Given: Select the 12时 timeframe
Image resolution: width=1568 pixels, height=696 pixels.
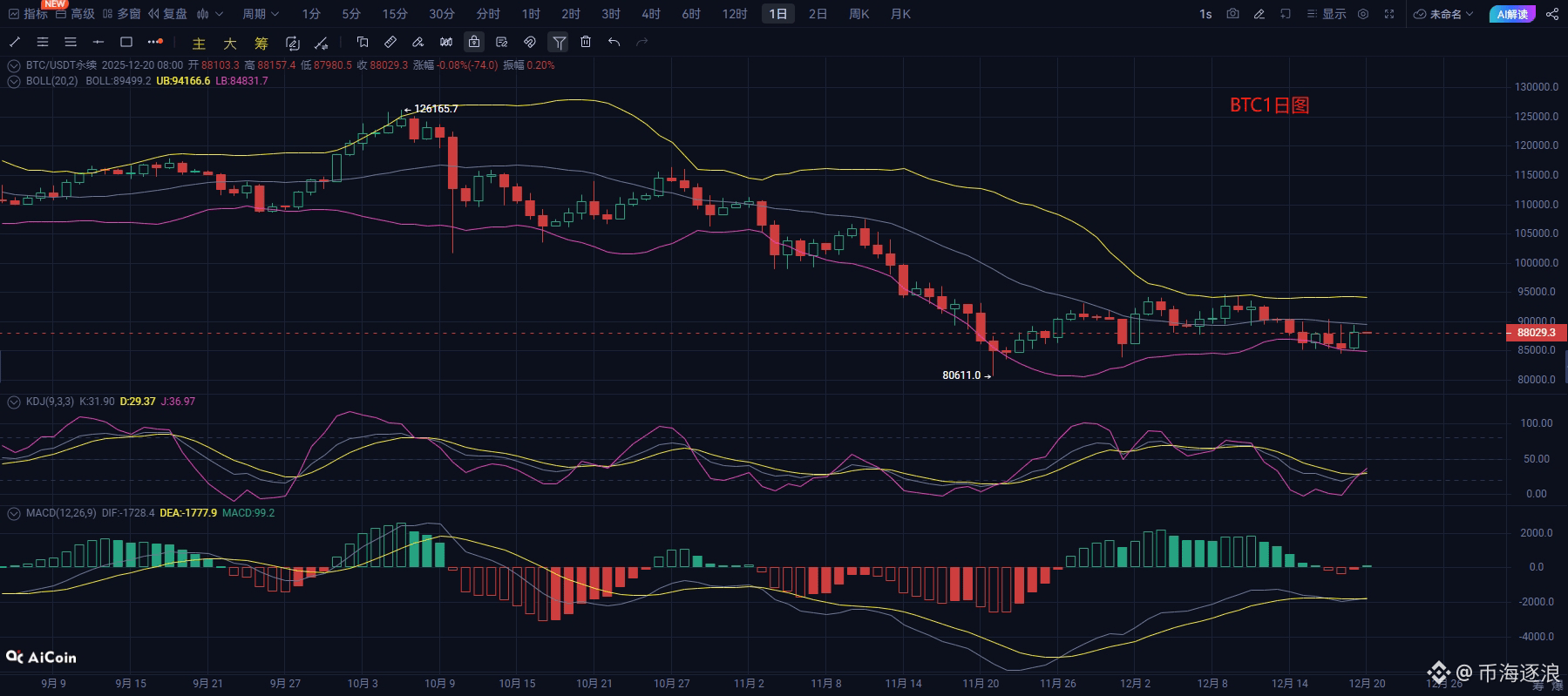Looking at the screenshot, I should [735, 14].
